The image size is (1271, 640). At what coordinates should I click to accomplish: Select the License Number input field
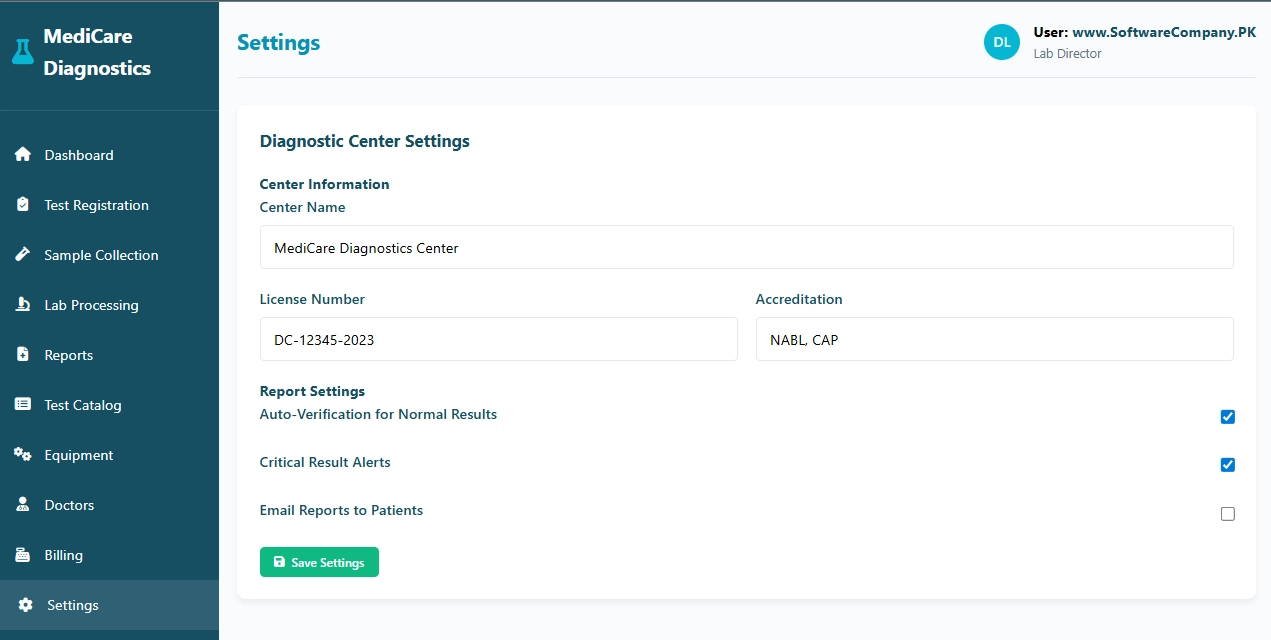(498, 339)
